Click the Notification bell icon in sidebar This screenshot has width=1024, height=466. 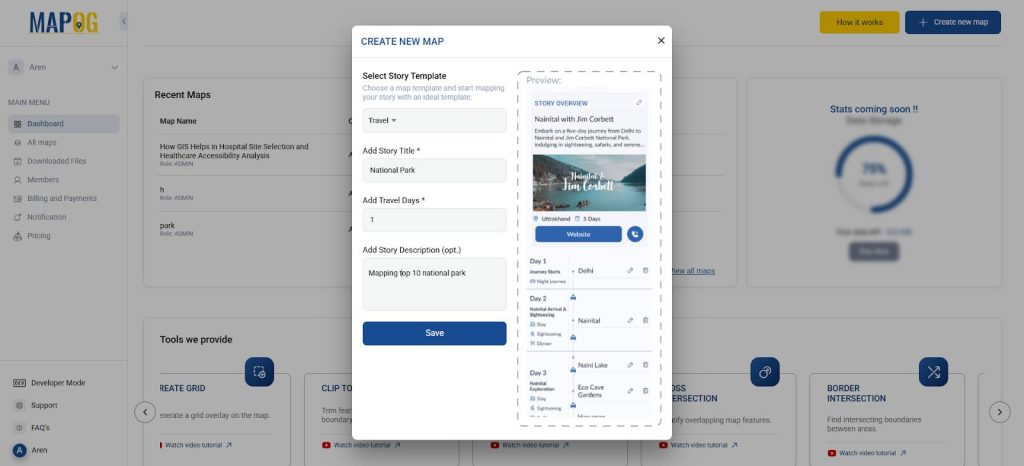click(x=18, y=217)
